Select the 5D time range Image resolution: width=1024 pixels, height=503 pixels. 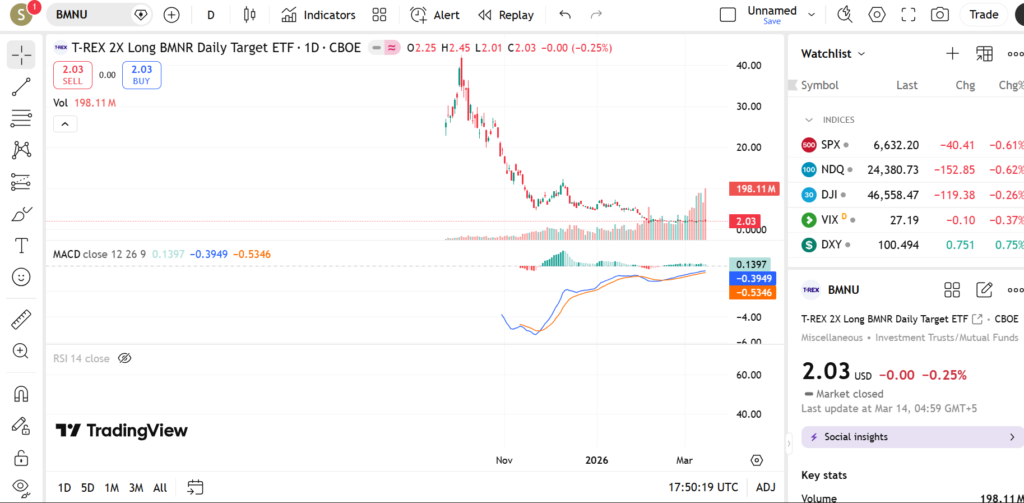[88, 487]
